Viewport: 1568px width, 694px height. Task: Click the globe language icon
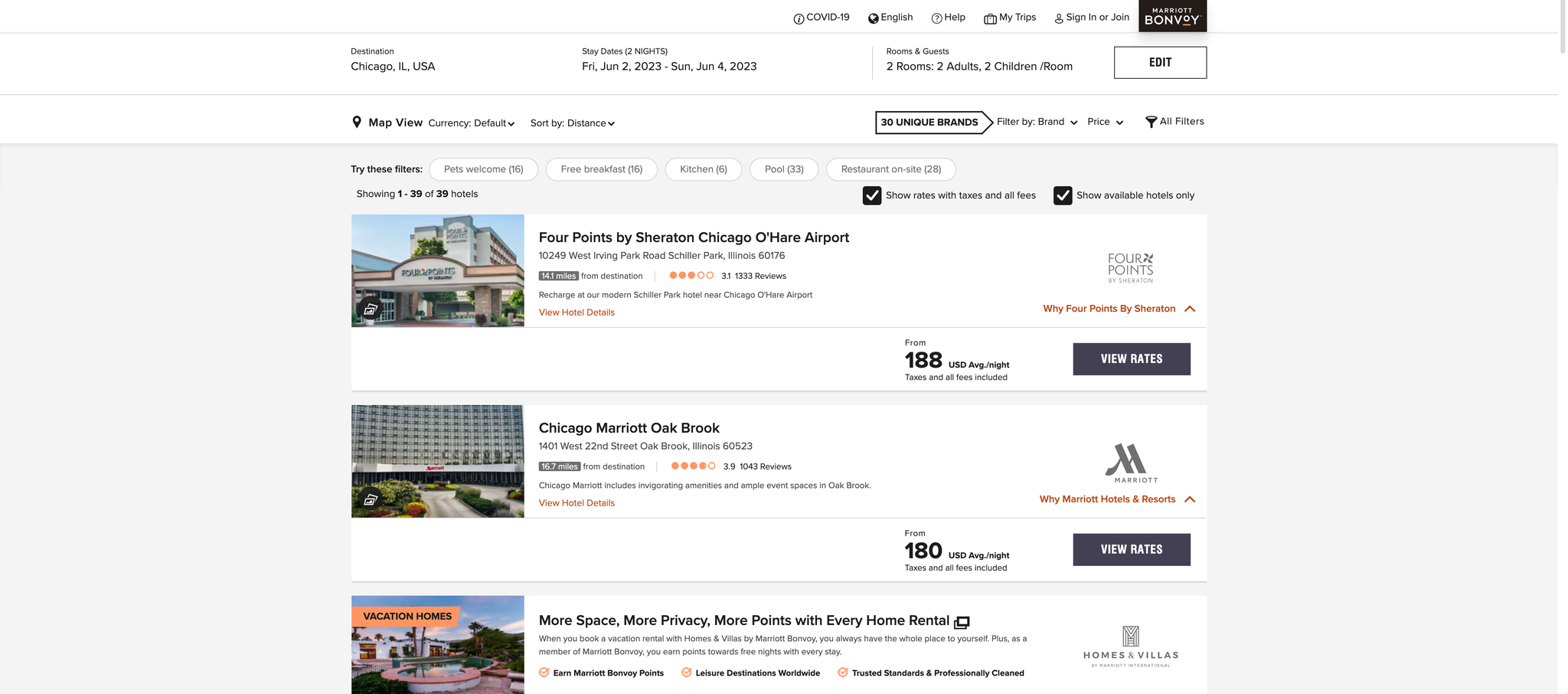click(x=874, y=18)
